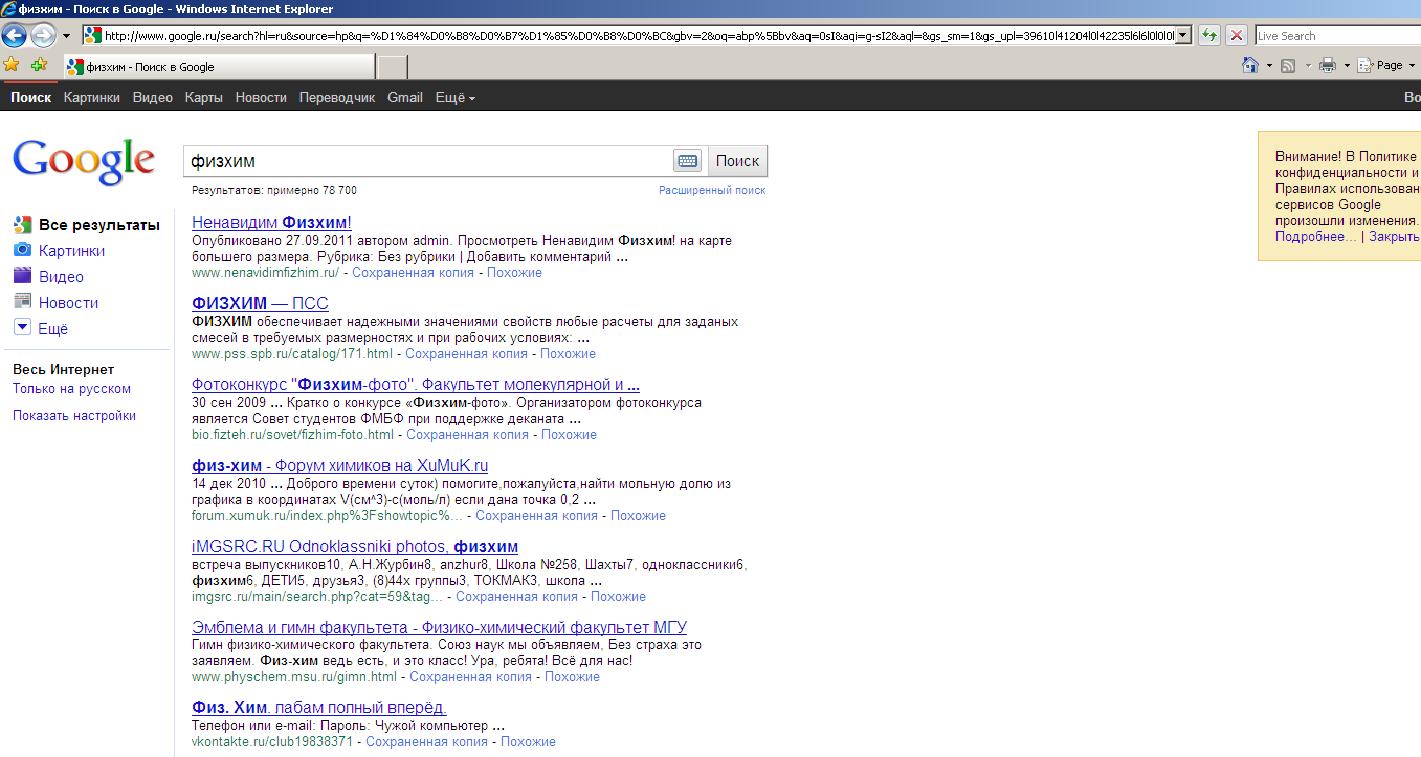
Task: Expand the RSS feeds dropdown arrow
Action: coord(1307,66)
